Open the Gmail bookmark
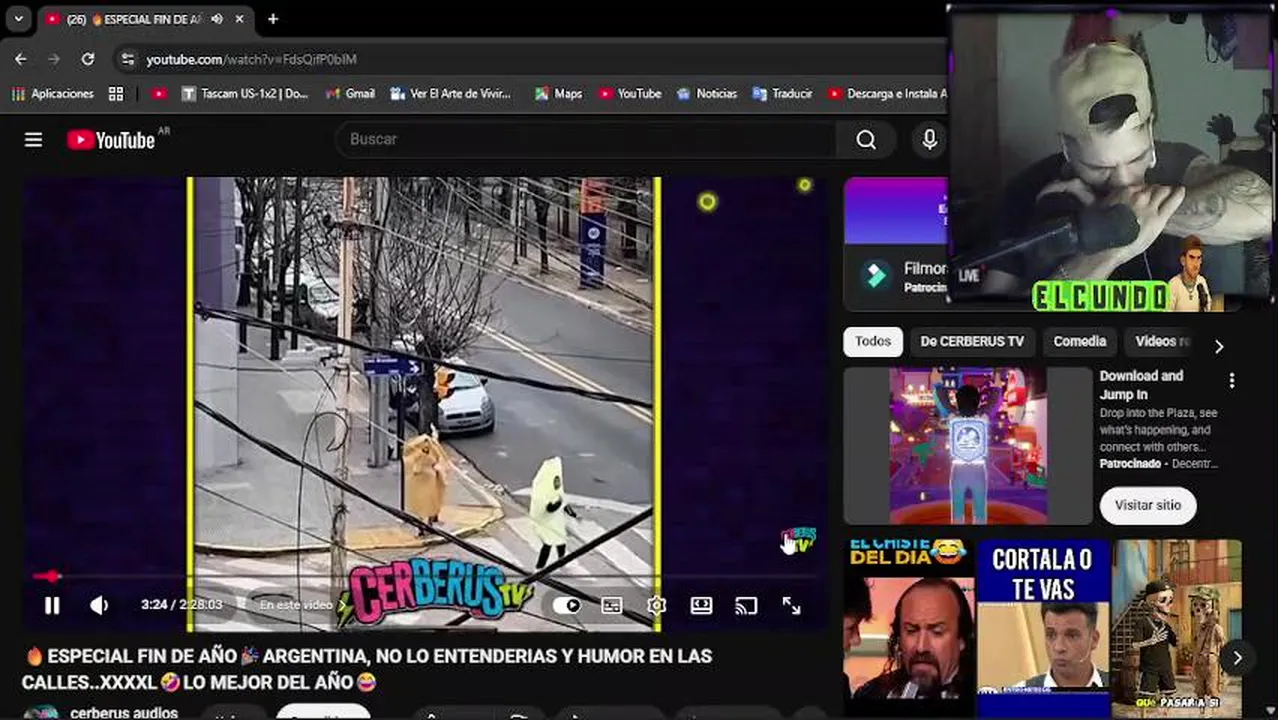 click(x=350, y=94)
